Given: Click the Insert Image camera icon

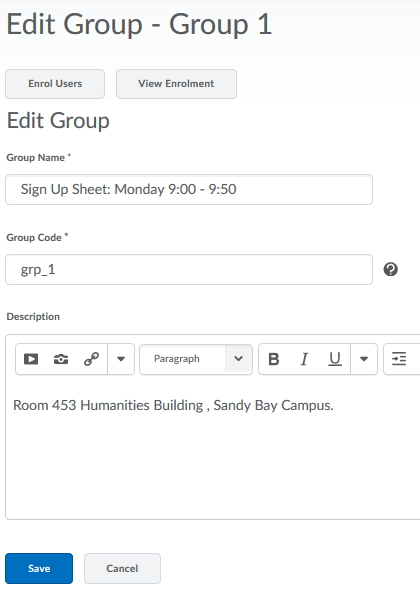Looking at the screenshot, I should pyautogui.click(x=61, y=359).
